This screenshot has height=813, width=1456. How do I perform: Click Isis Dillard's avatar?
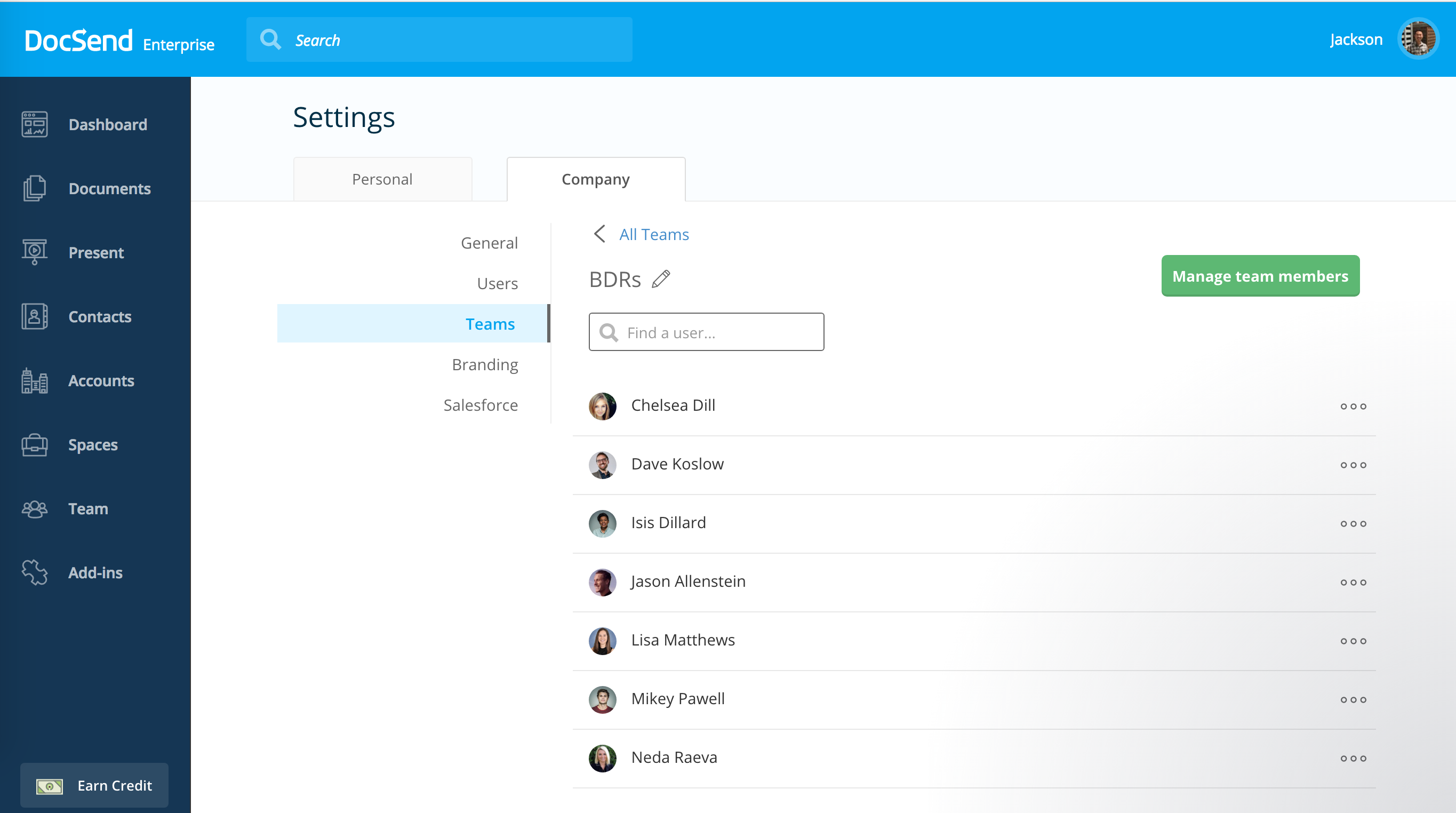click(x=603, y=523)
